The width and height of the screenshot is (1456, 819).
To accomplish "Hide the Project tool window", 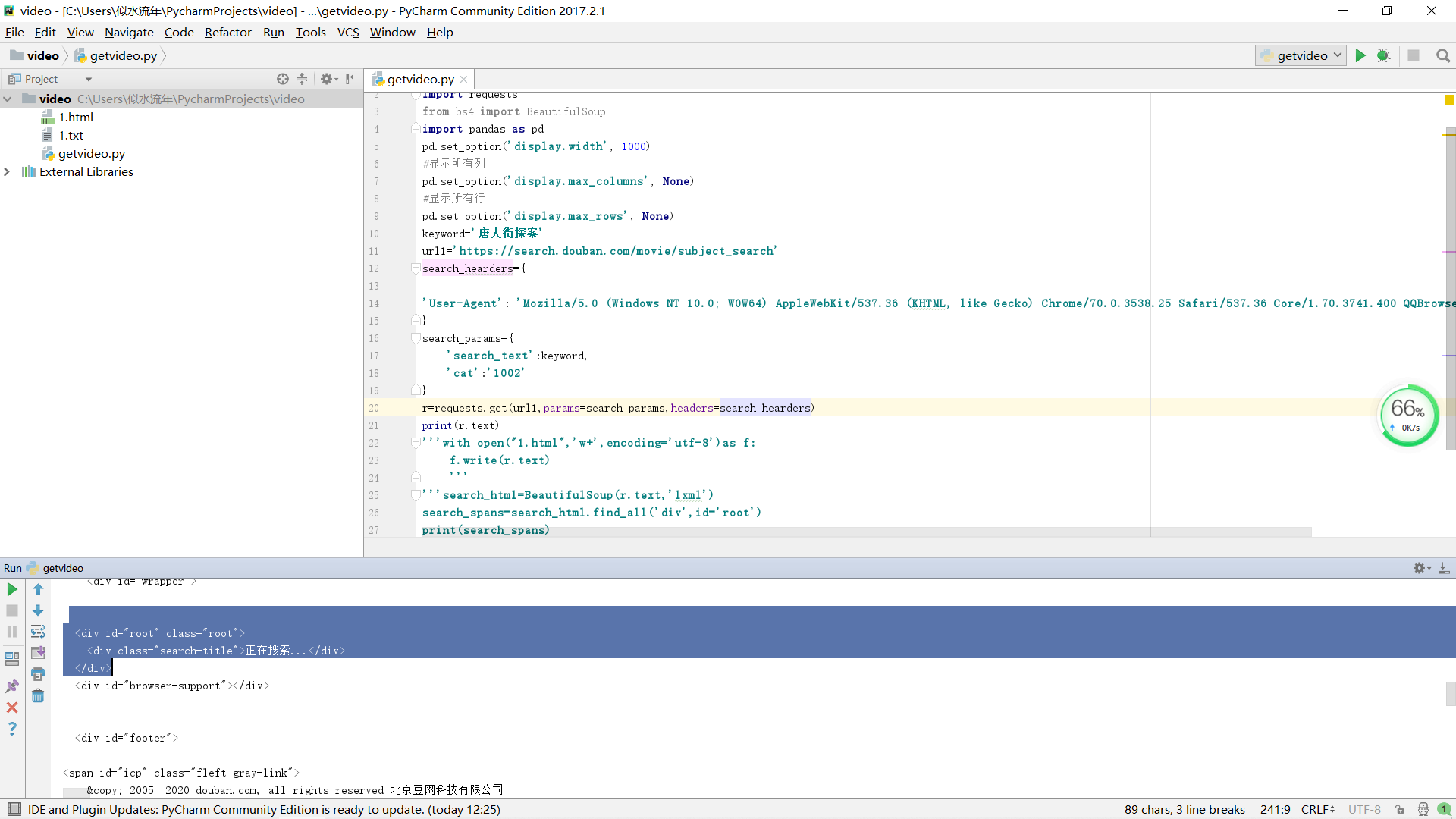I will click(x=351, y=79).
